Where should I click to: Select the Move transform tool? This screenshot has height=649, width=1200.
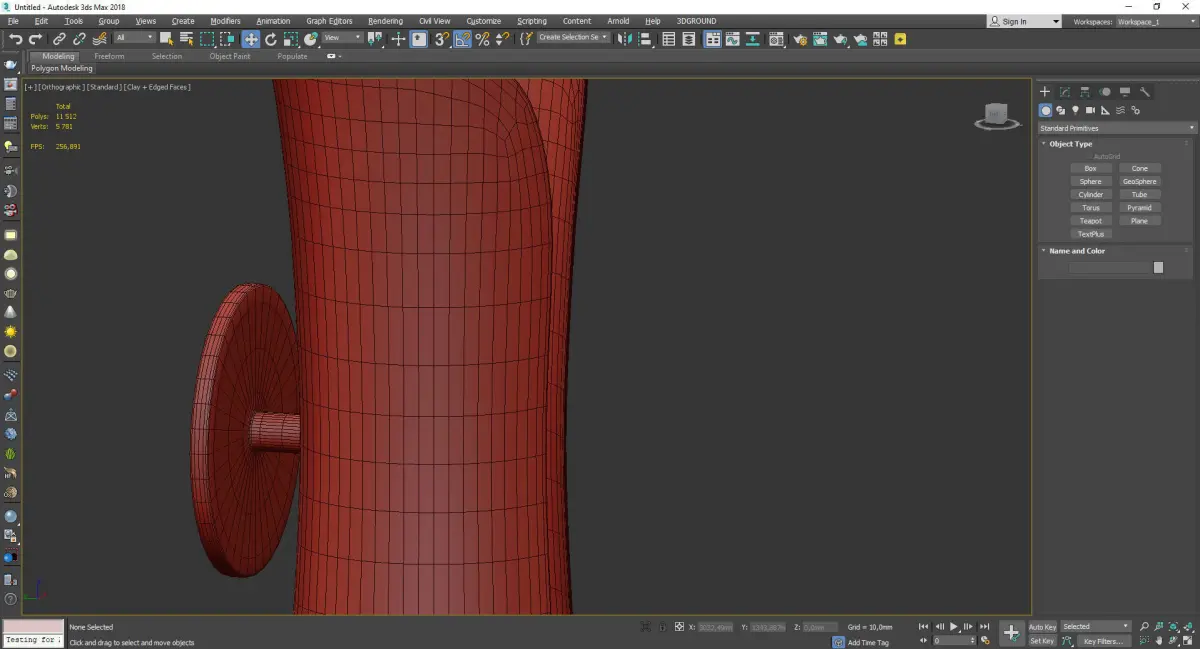tap(250, 39)
